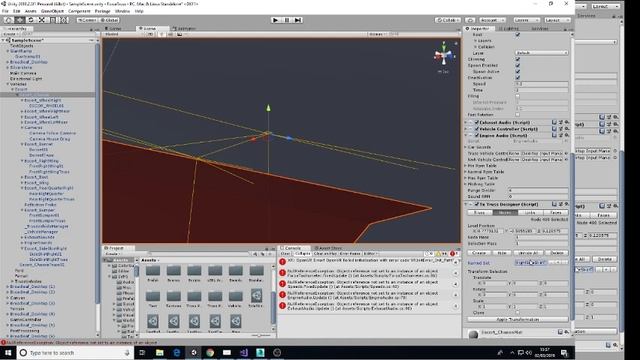
Task: Open the File menu
Action: [5, 11]
